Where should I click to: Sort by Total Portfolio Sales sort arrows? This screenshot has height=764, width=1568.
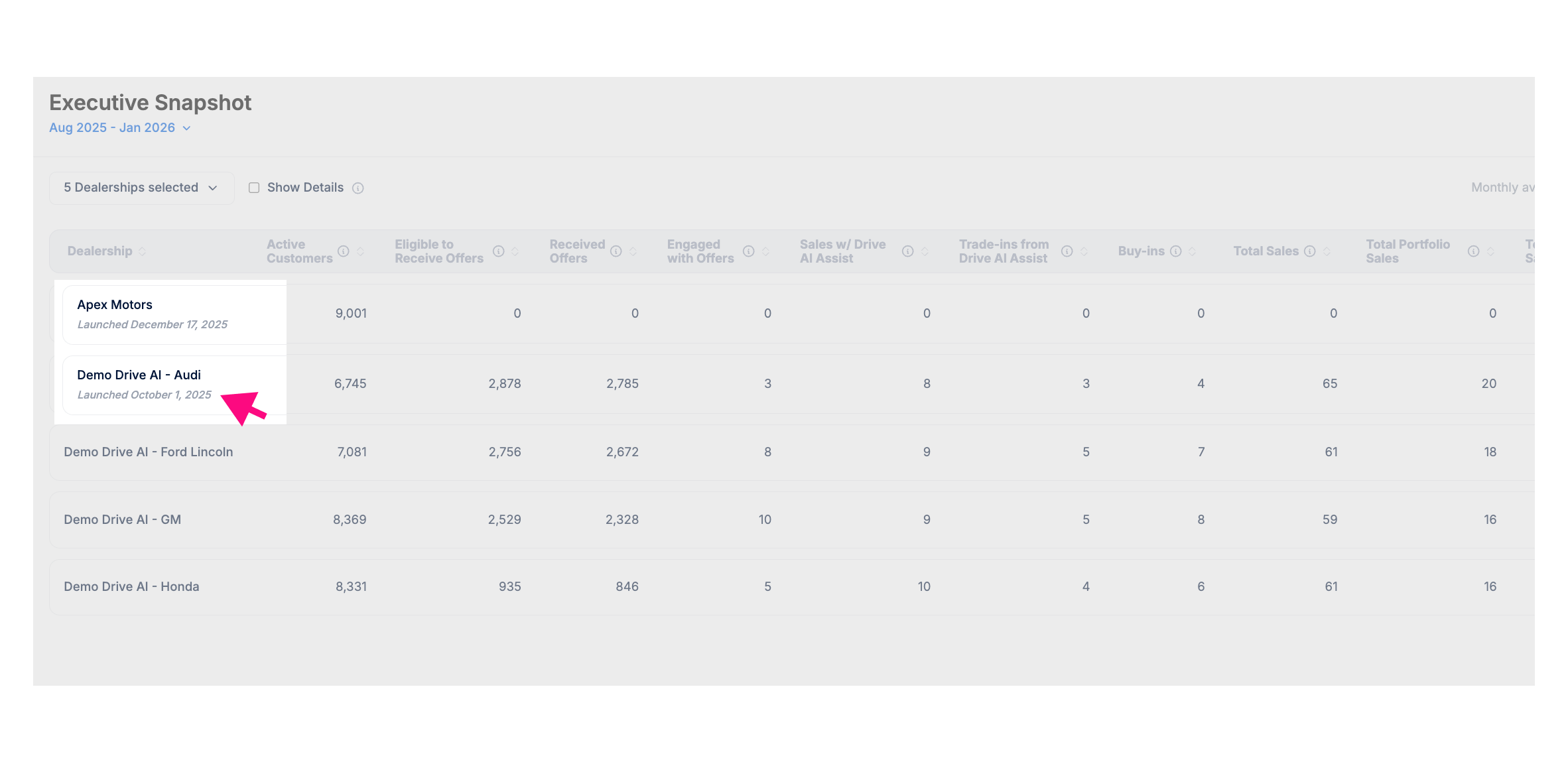pyautogui.click(x=1490, y=251)
